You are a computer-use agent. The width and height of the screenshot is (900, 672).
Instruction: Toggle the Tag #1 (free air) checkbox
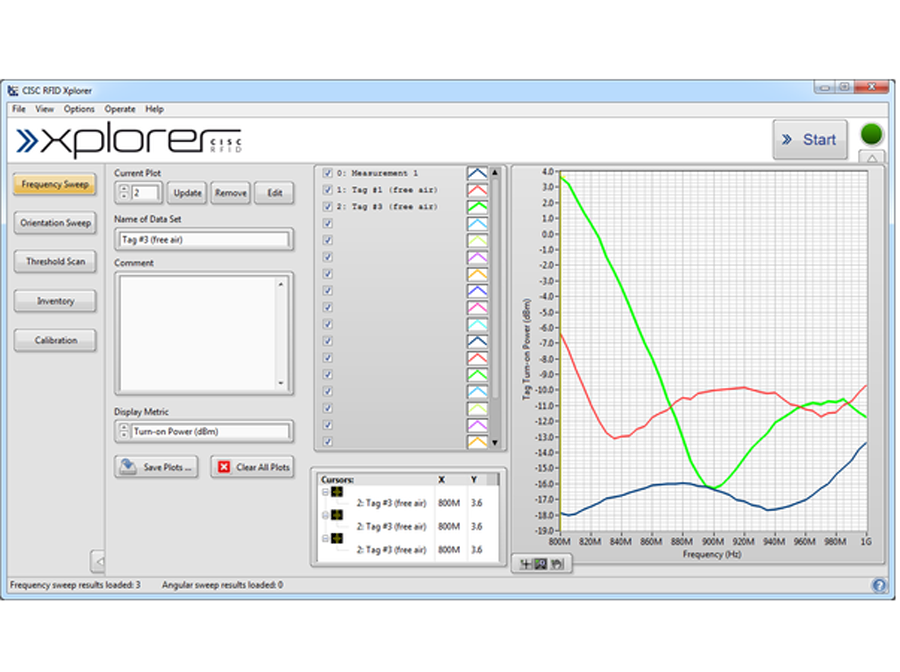tap(327, 190)
